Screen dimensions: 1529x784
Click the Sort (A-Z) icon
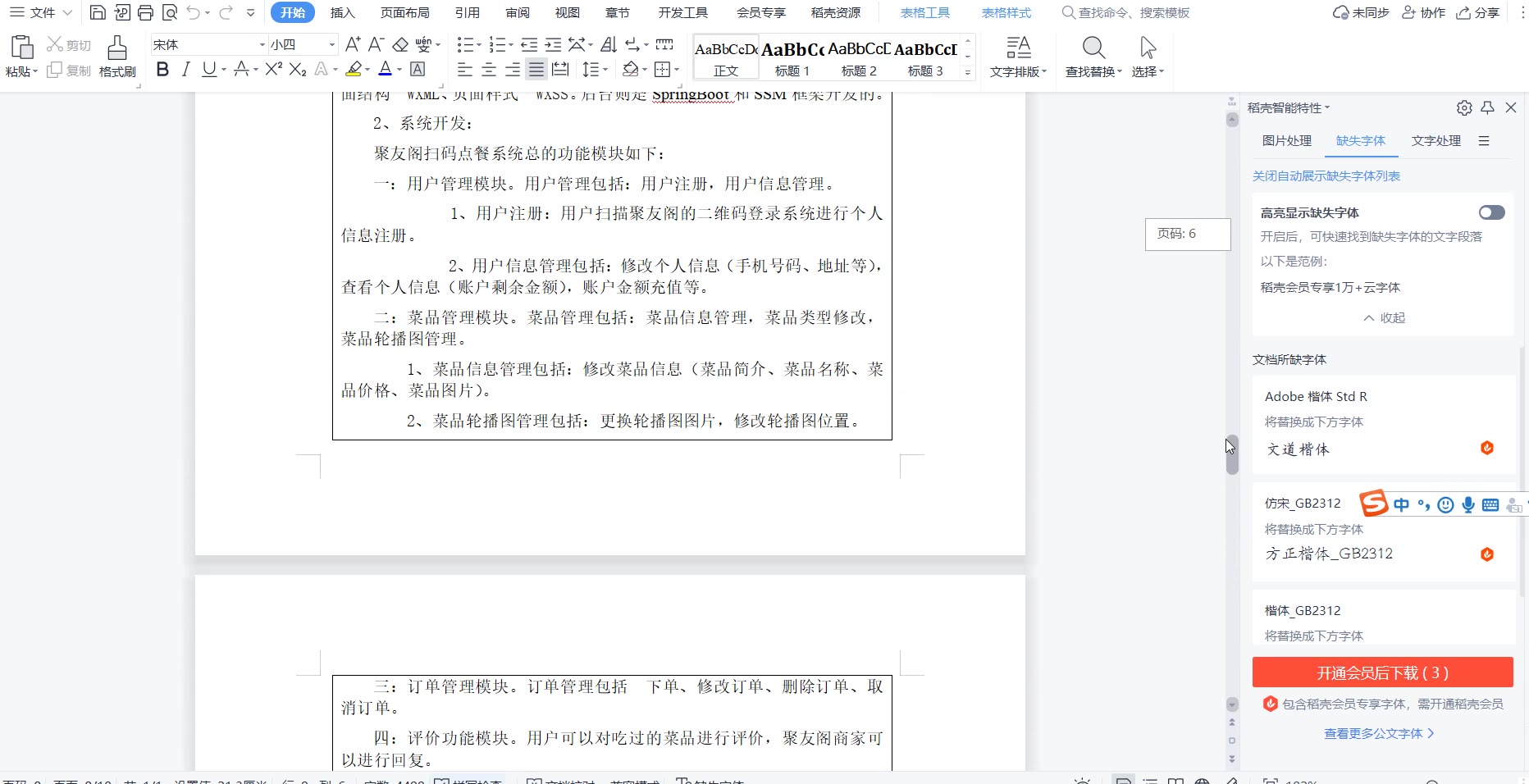point(608,44)
